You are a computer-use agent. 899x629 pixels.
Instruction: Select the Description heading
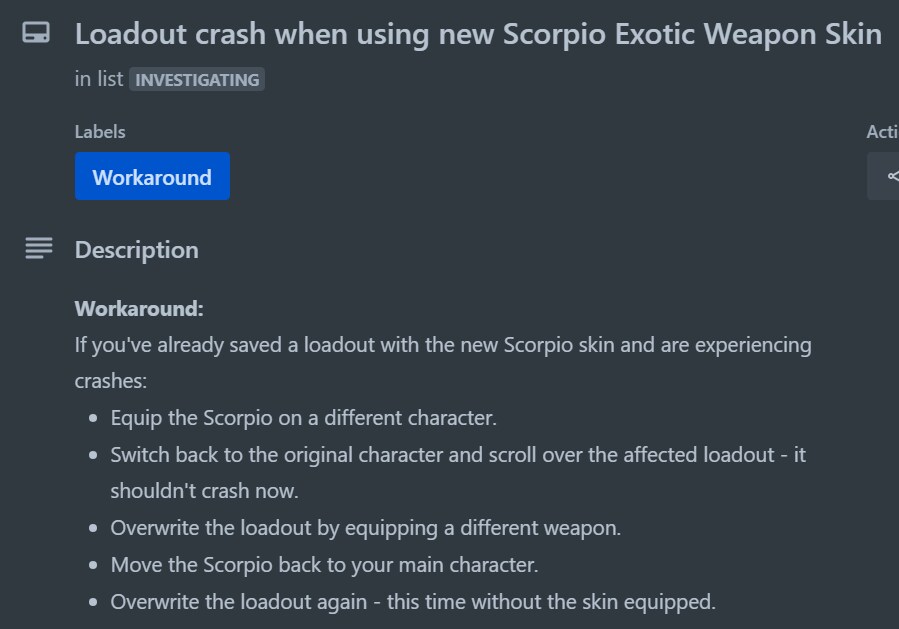point(136,250)
